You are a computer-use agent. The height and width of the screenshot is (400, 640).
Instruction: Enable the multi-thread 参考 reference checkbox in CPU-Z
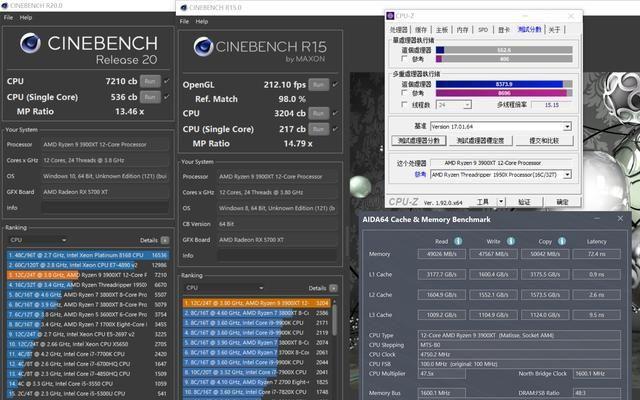point(404,93)
